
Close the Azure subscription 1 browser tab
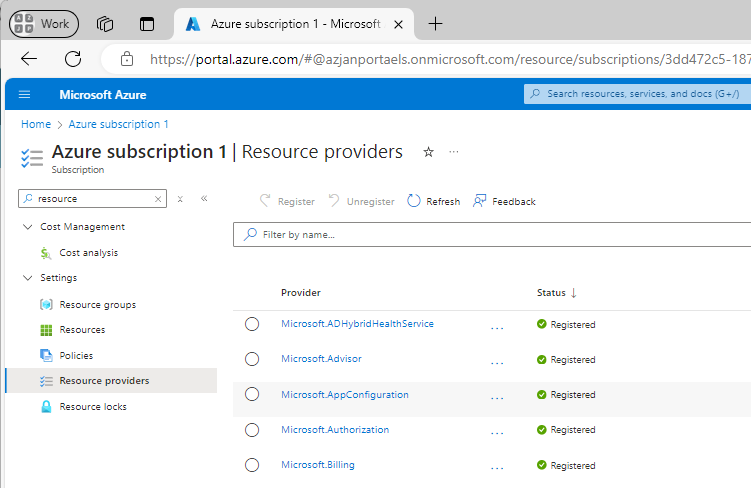398,24
